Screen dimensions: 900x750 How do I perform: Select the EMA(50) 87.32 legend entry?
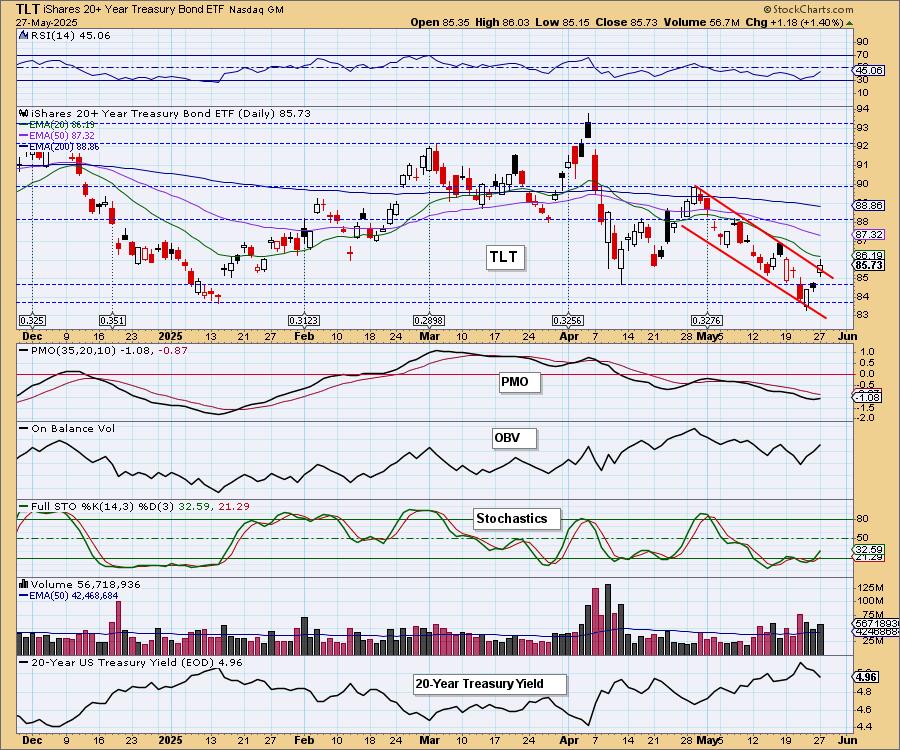tap(57, 135)
